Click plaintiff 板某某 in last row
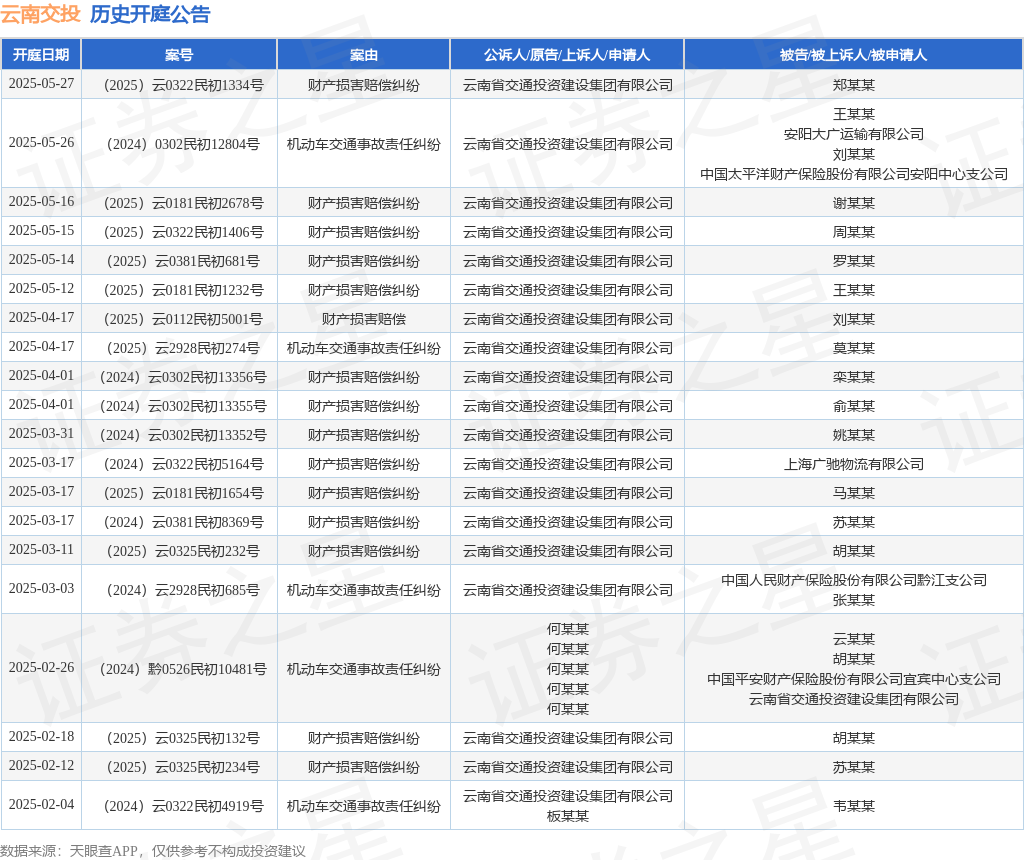The image size is (1024, 860). tap(568, 816)
